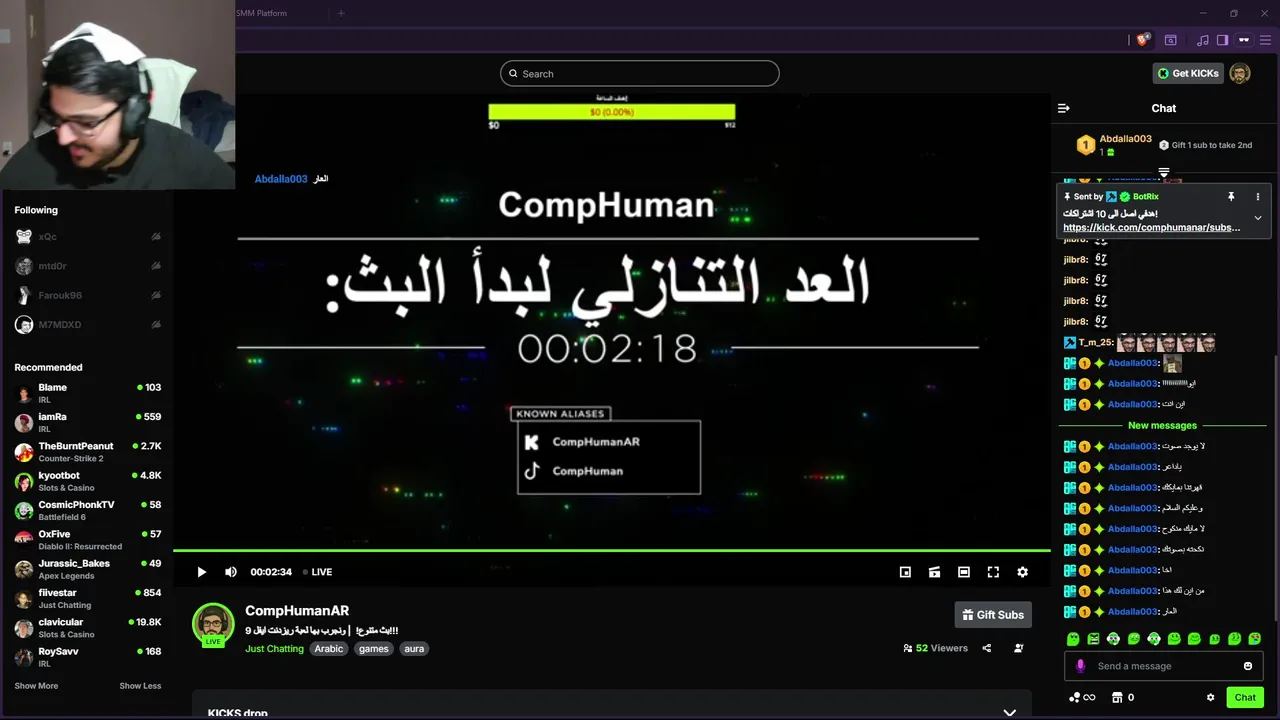
Task: Open browser music note media icon
Action: click(1203, 40)
